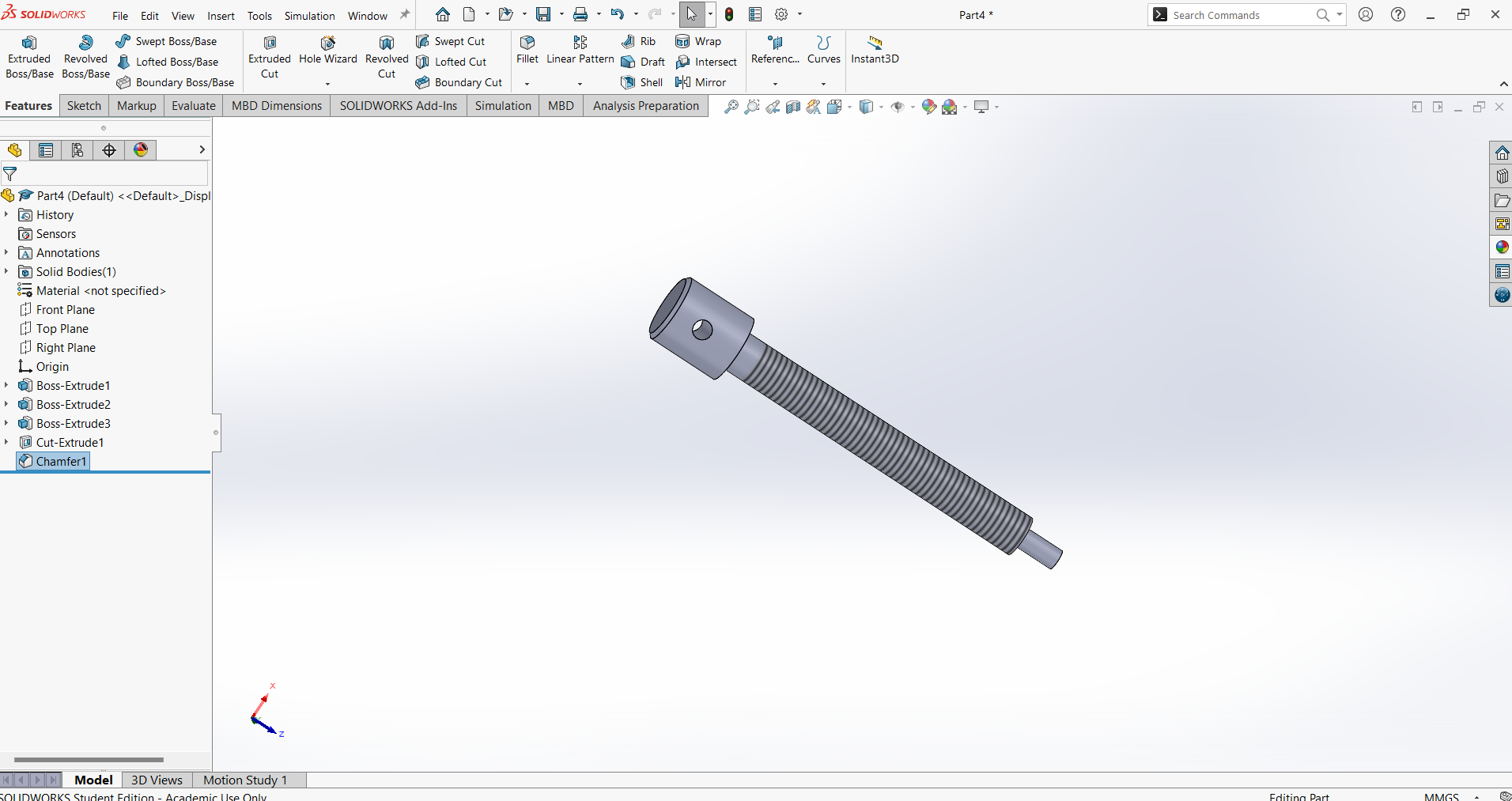Open the DisplayManager tab icon

[141, 150]
